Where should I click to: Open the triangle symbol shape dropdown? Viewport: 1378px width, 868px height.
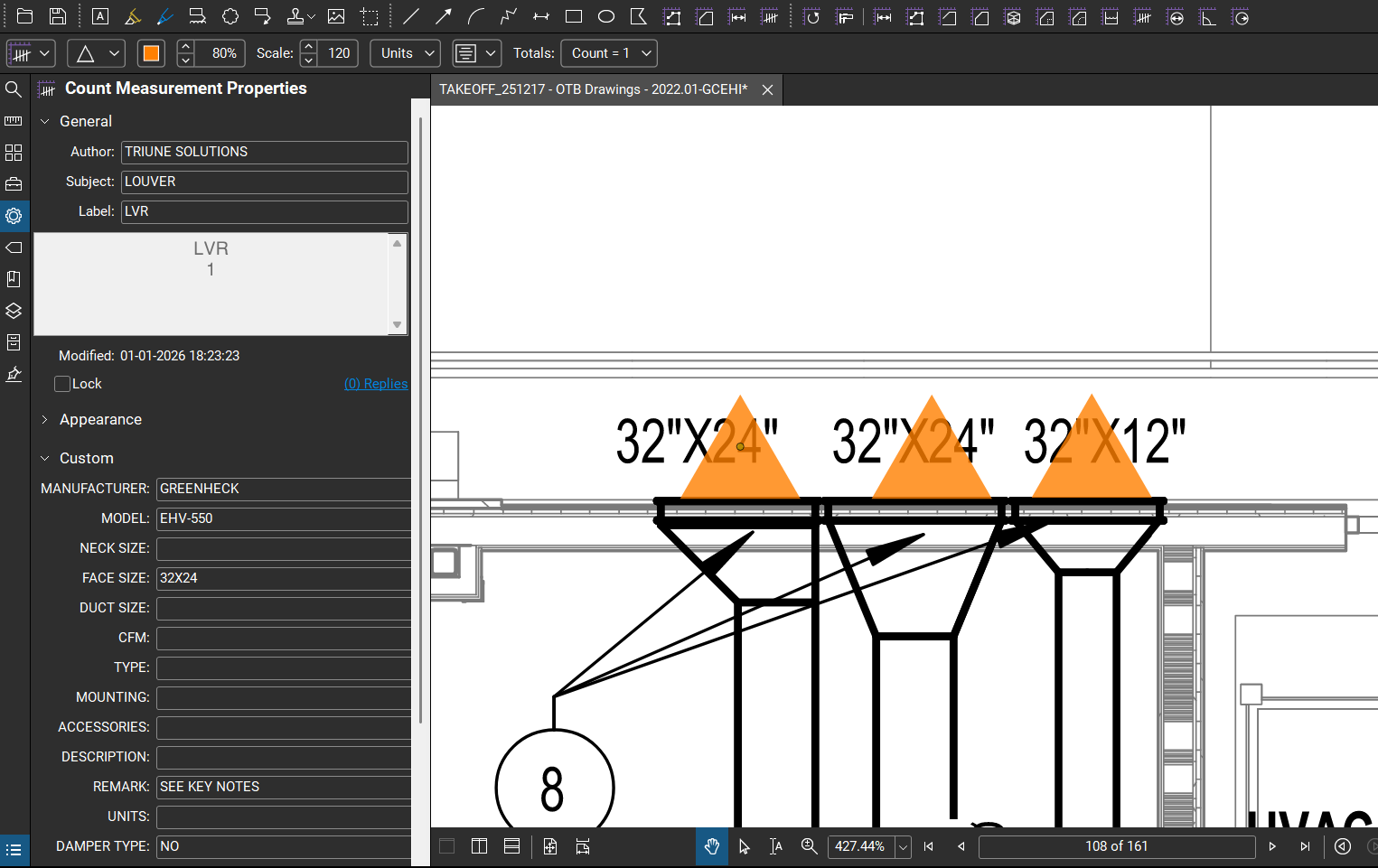96,53
